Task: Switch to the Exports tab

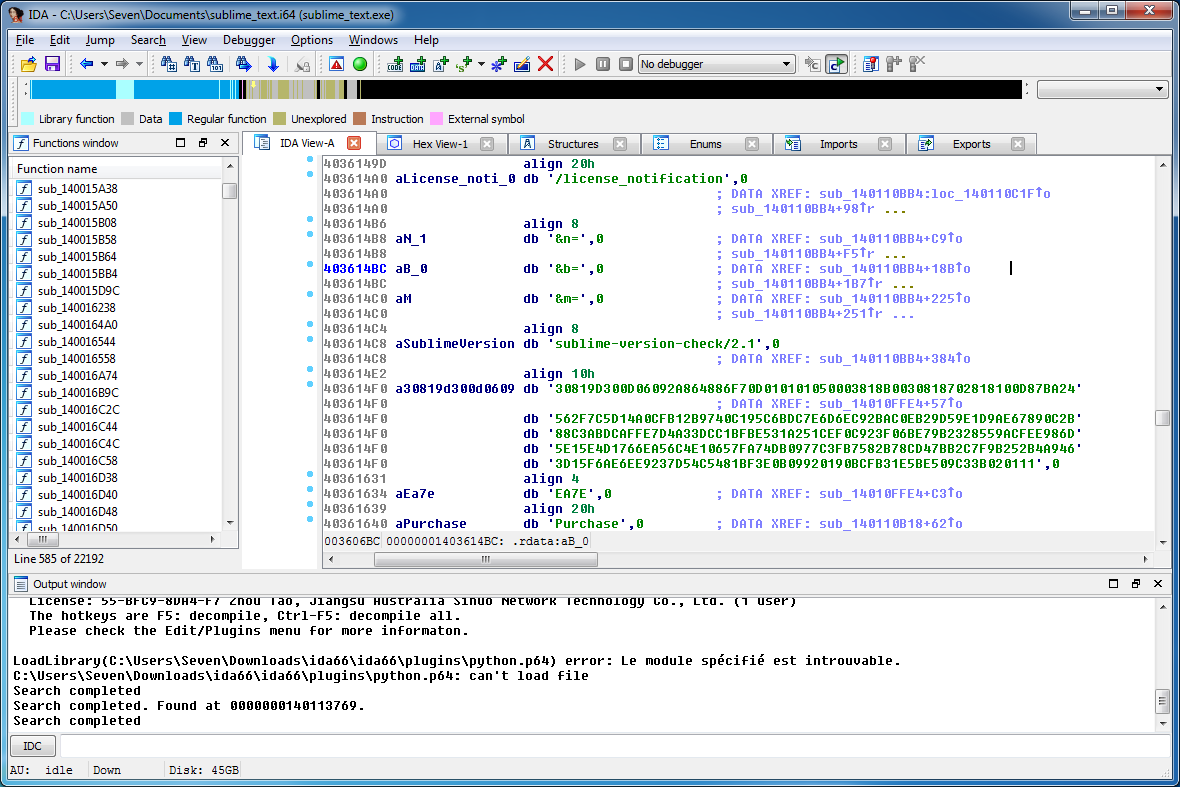Action: (x=971, y=144)
